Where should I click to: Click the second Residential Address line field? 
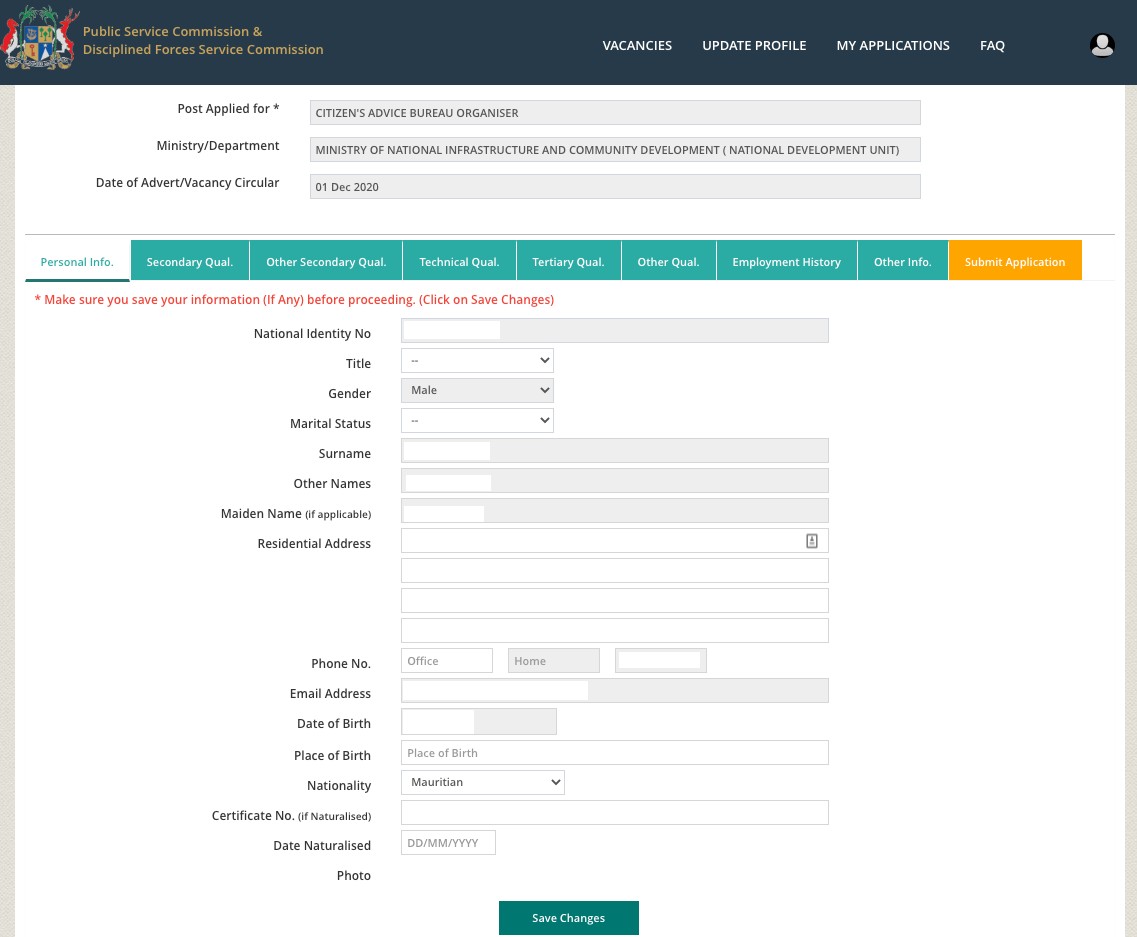point(615,571)
